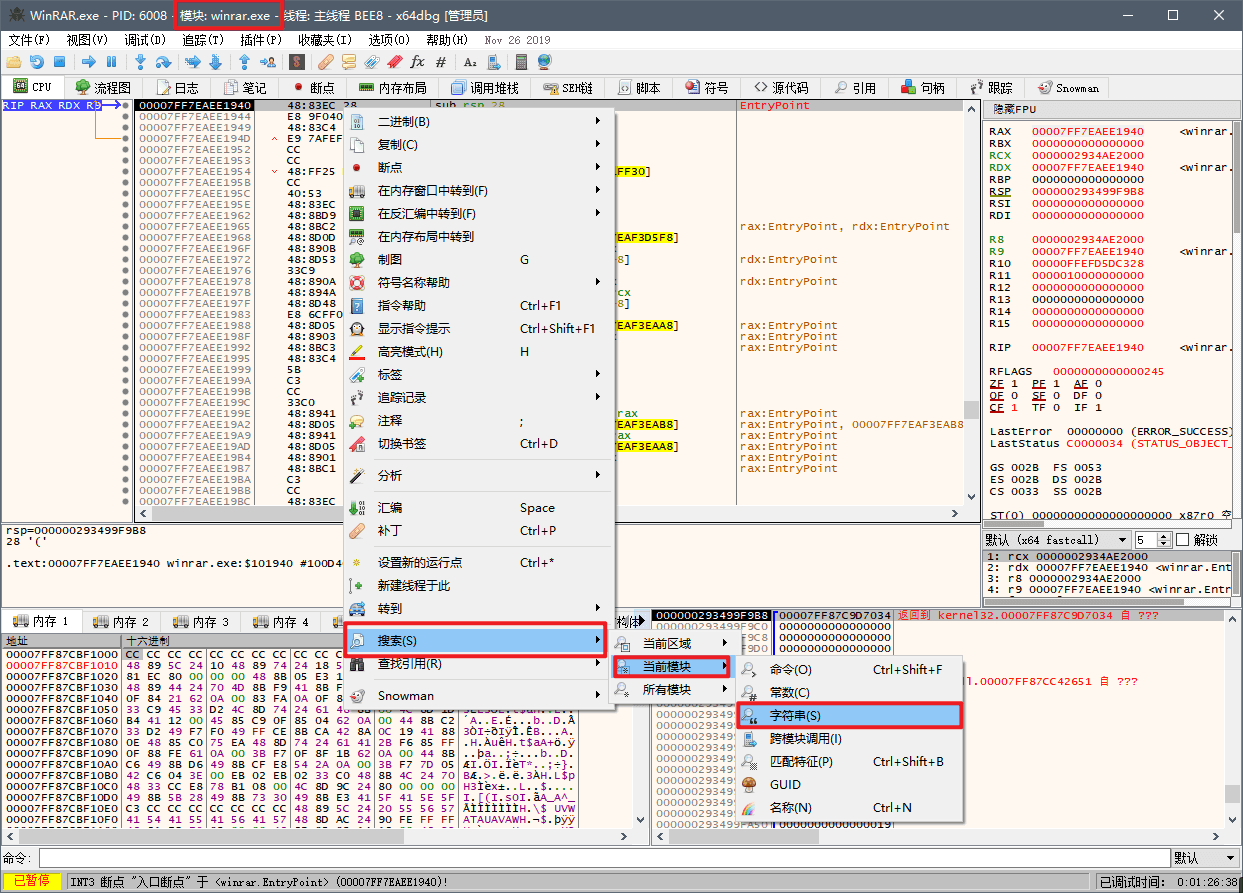The height and width of the screenshot is (893, 1243).
Task: Choose 设置新的运行点 context menu item
Action: click(480, 562)
